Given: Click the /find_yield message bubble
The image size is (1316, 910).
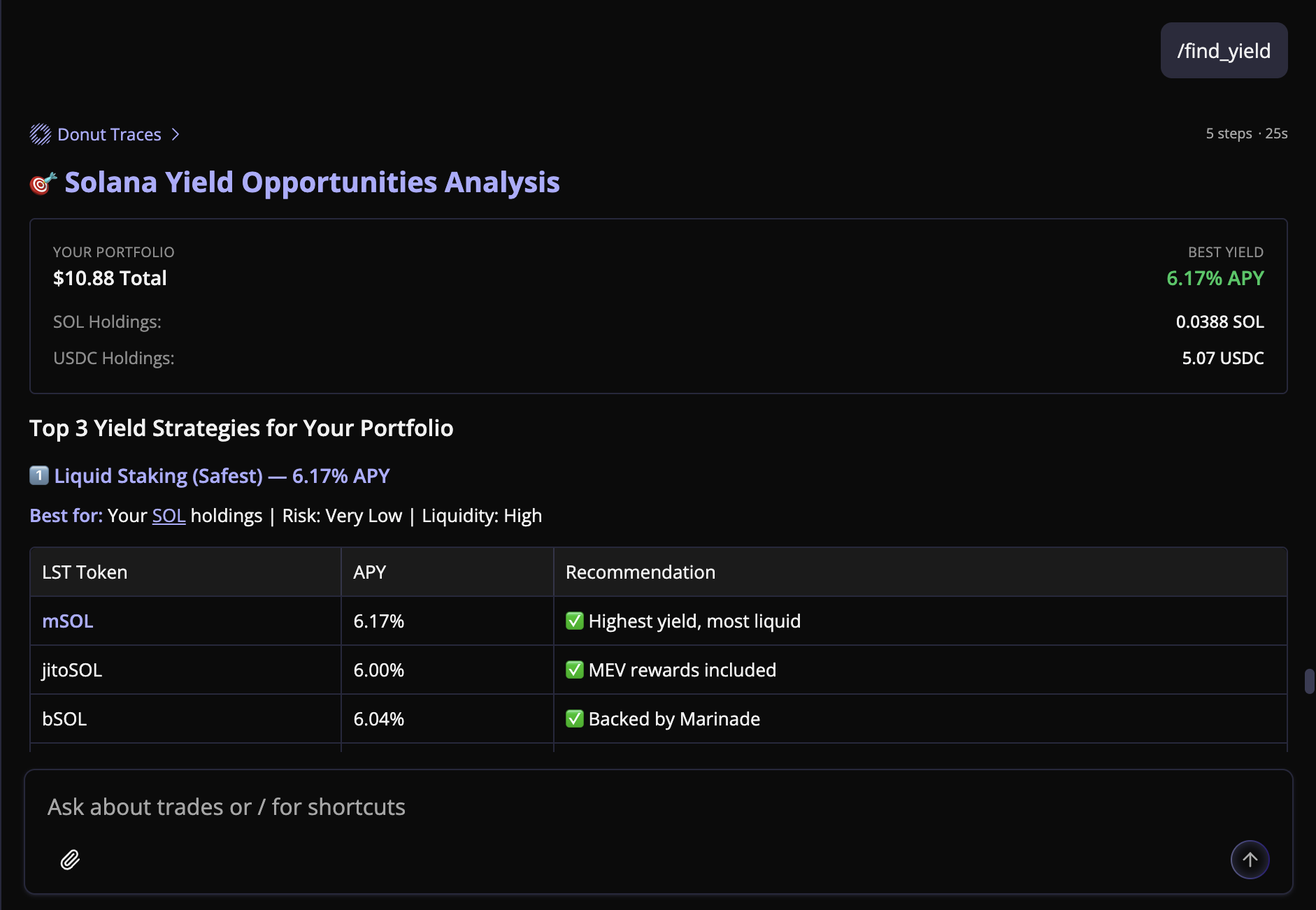Looking at the screenshot, I should 1224,51.
